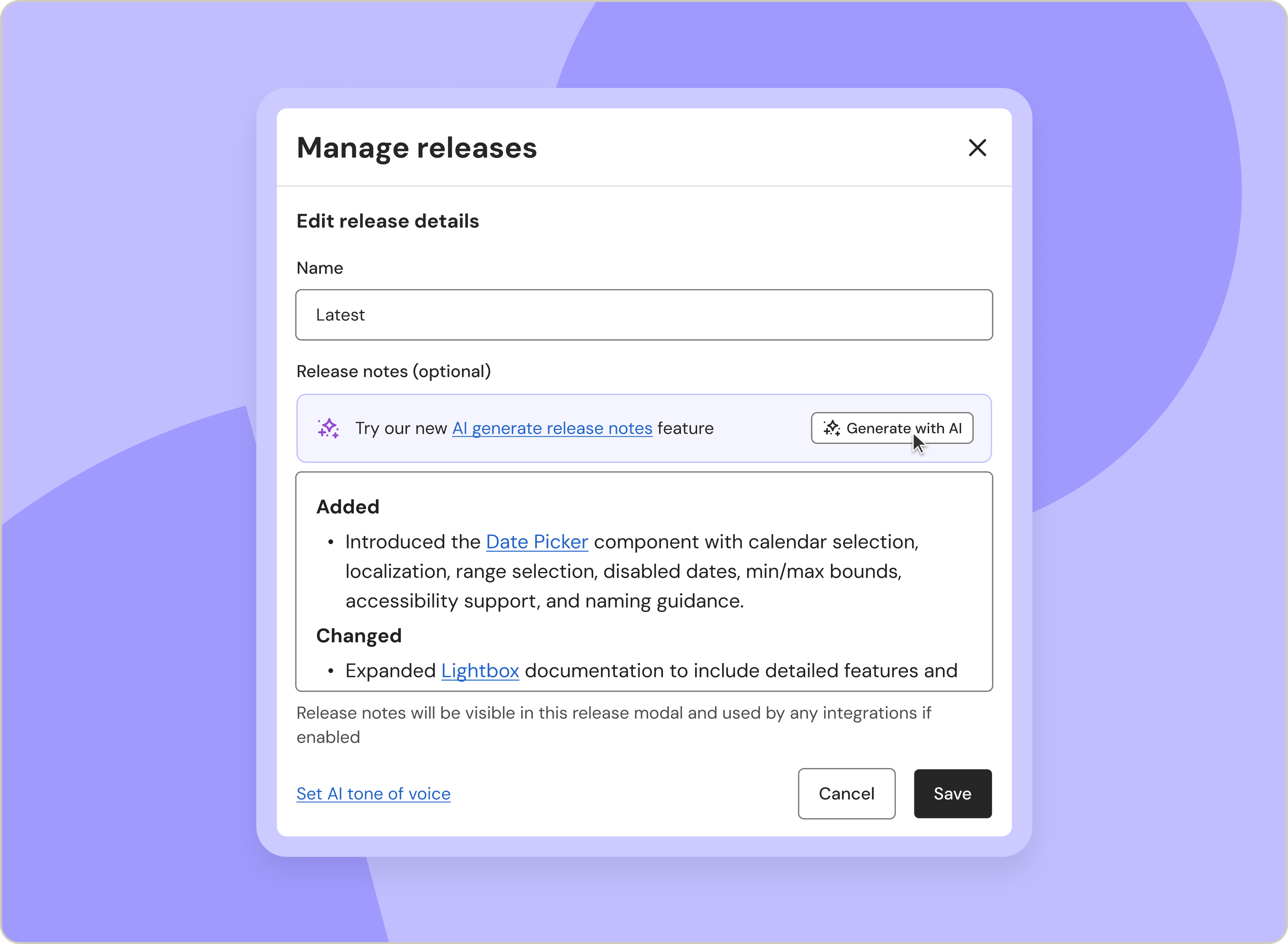Click the Edit release details heading
The image size is (1288, 944).
click(388, 221)
